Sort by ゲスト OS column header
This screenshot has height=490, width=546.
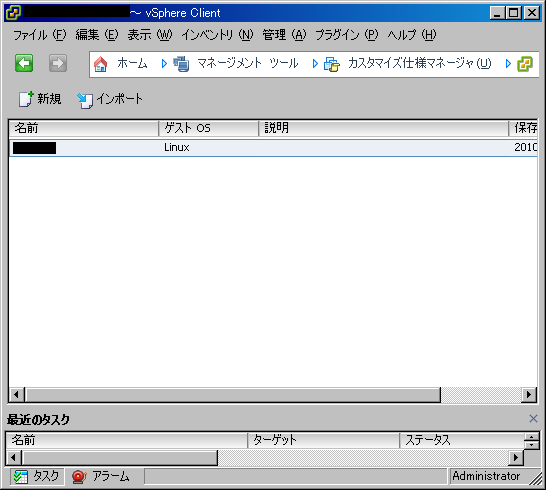pos(209,128)
